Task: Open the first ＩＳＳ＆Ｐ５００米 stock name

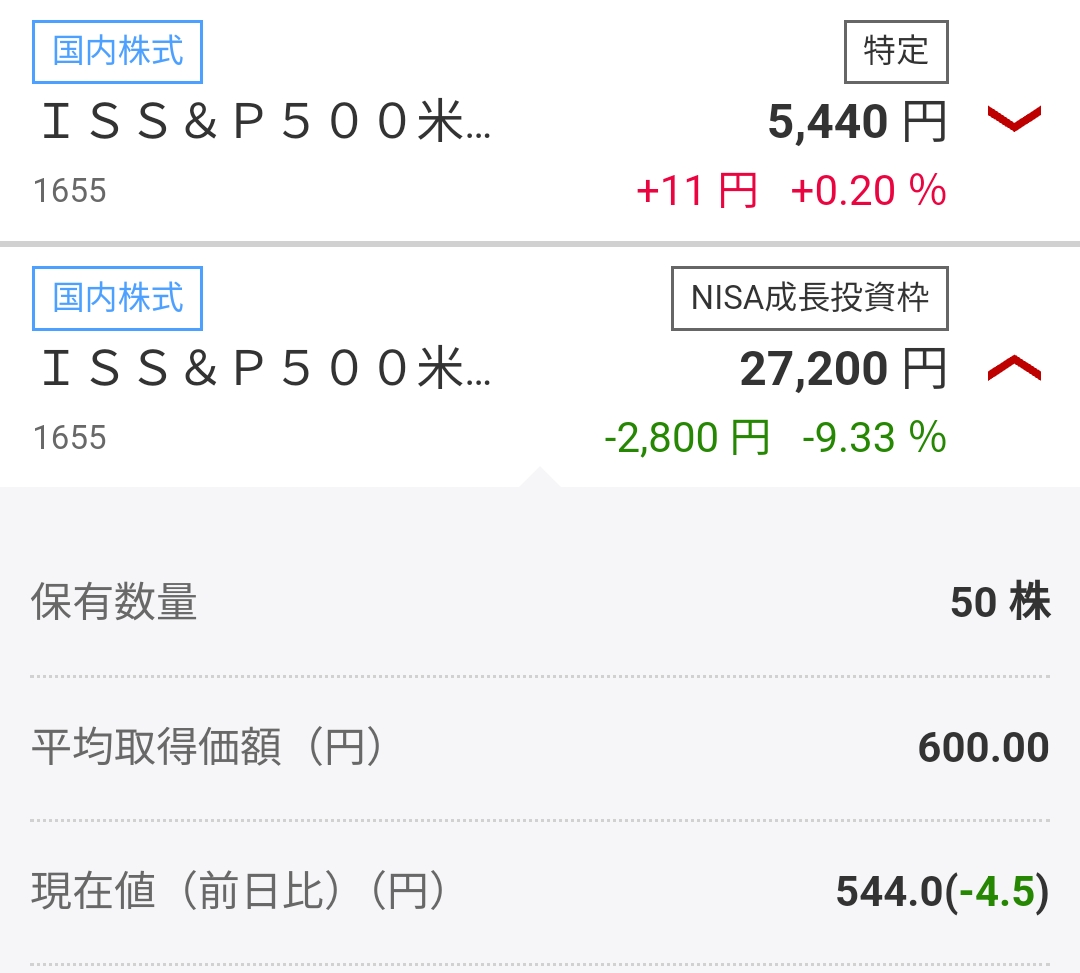Action: tap(267, 122)
